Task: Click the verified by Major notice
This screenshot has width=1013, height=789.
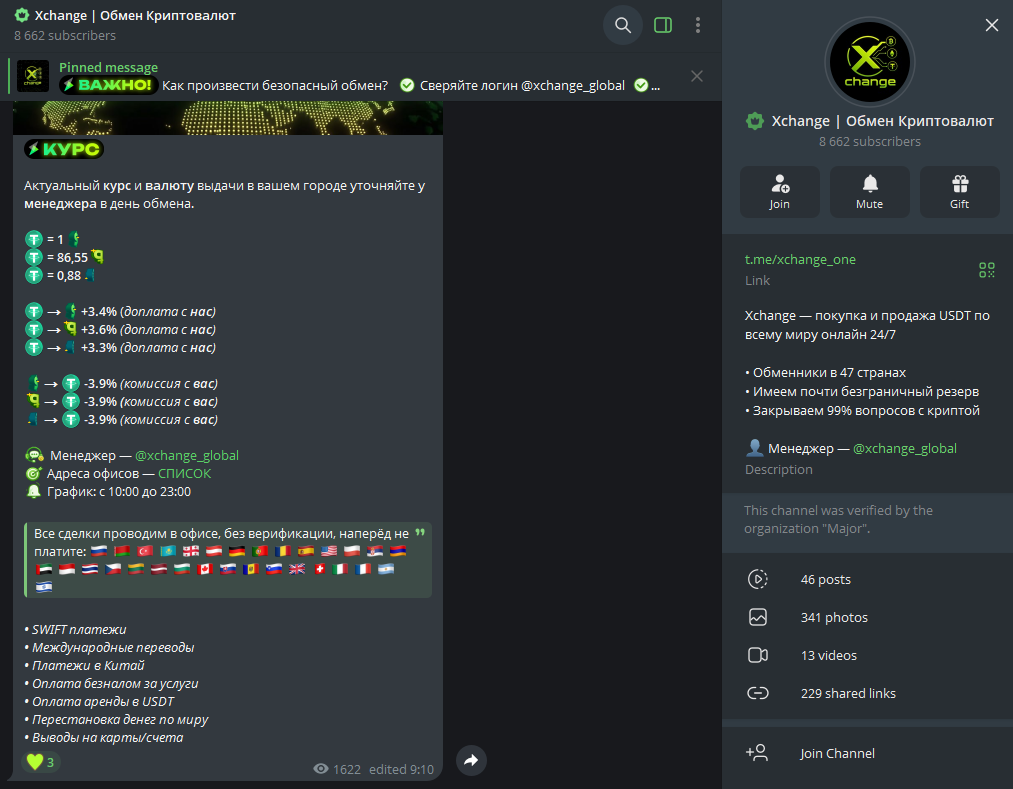Action: coord(839,520)
